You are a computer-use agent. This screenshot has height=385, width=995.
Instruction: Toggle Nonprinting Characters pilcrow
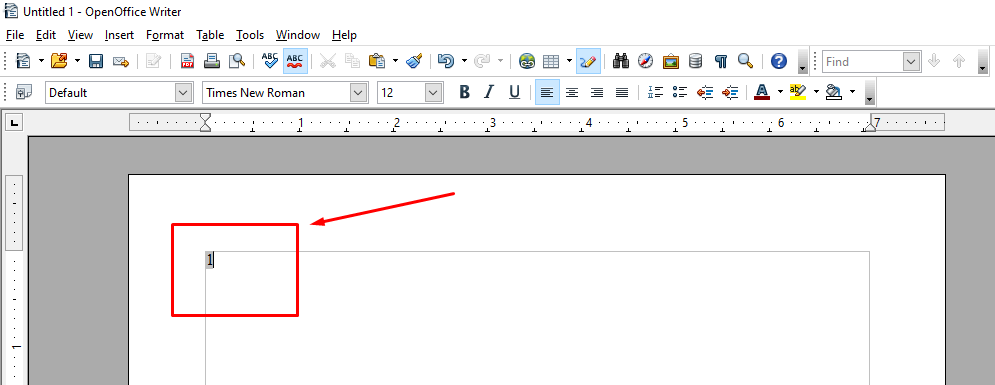[720, 61]
